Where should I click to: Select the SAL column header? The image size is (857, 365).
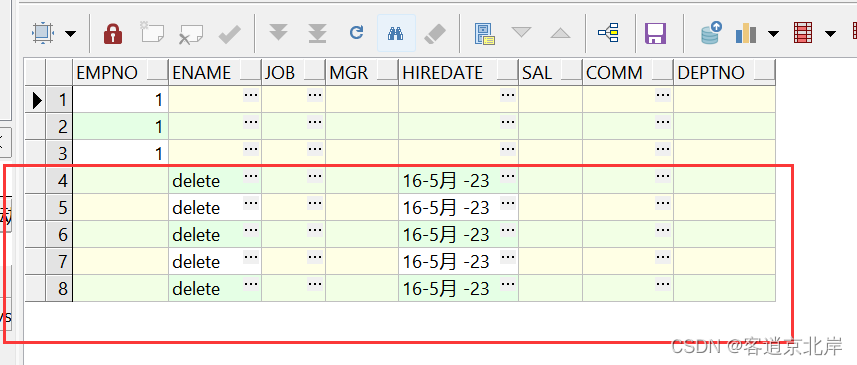pyautogui.click(x=550, y=72)
